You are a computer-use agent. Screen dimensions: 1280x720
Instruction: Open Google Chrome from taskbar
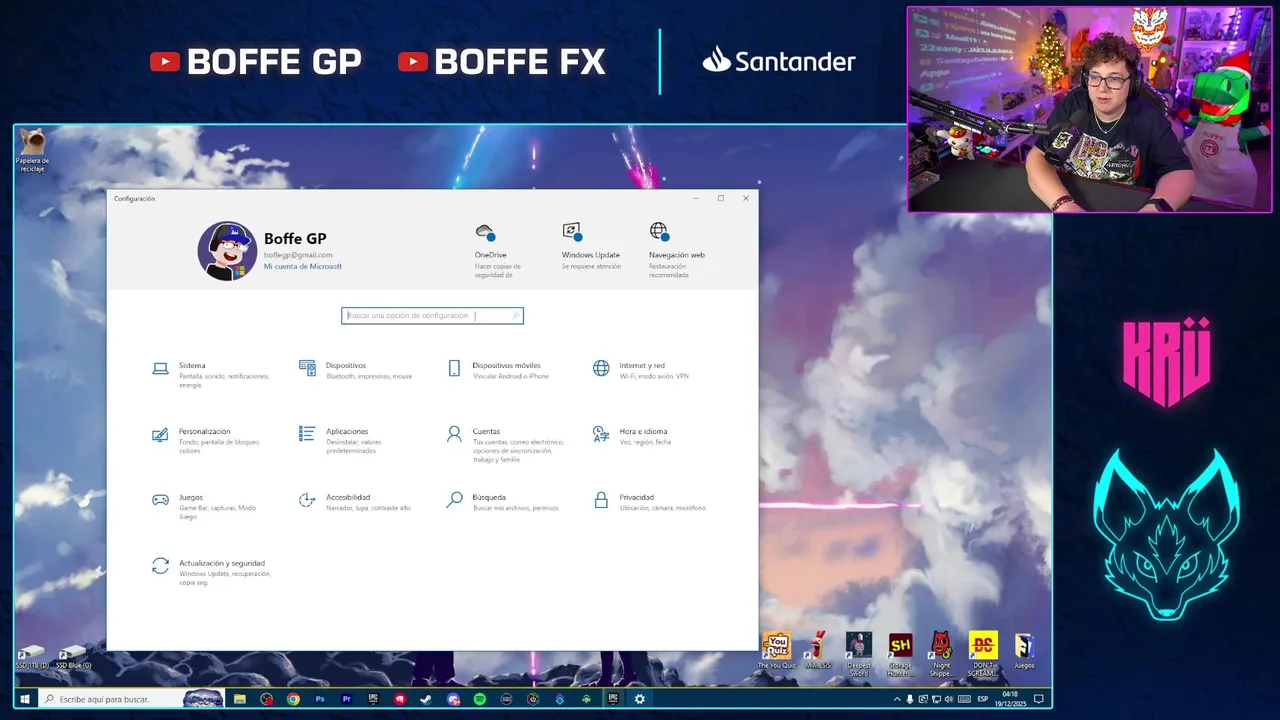pos(293,699)
